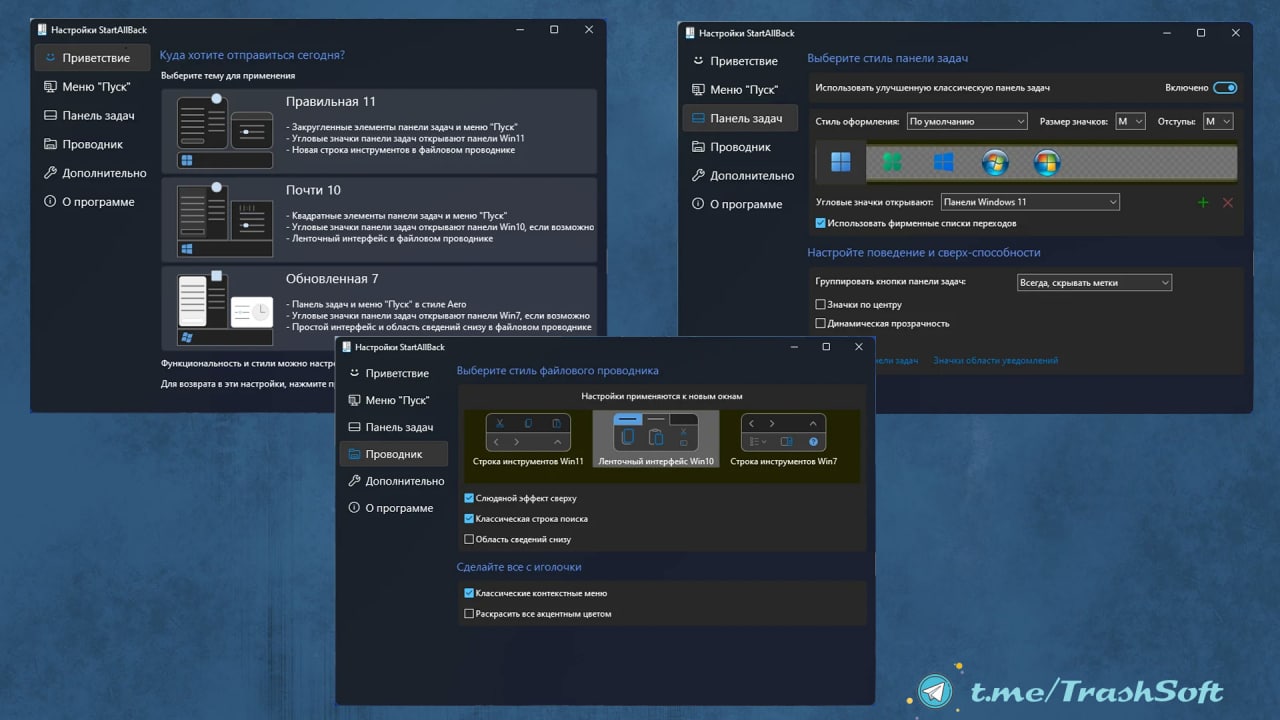
Task: Apply the Правильная 11 theme card
Action: point(378,130)
